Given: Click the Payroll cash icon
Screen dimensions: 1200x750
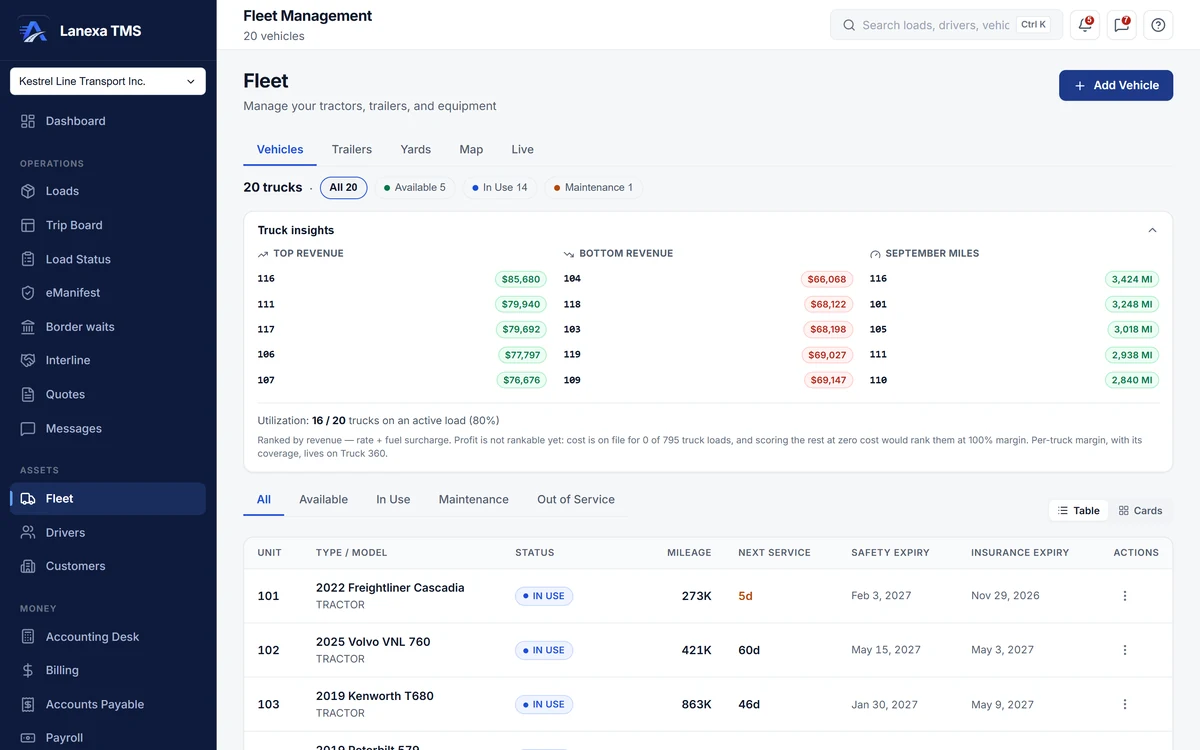Looking at the screenshot, I should coord(28,738).
